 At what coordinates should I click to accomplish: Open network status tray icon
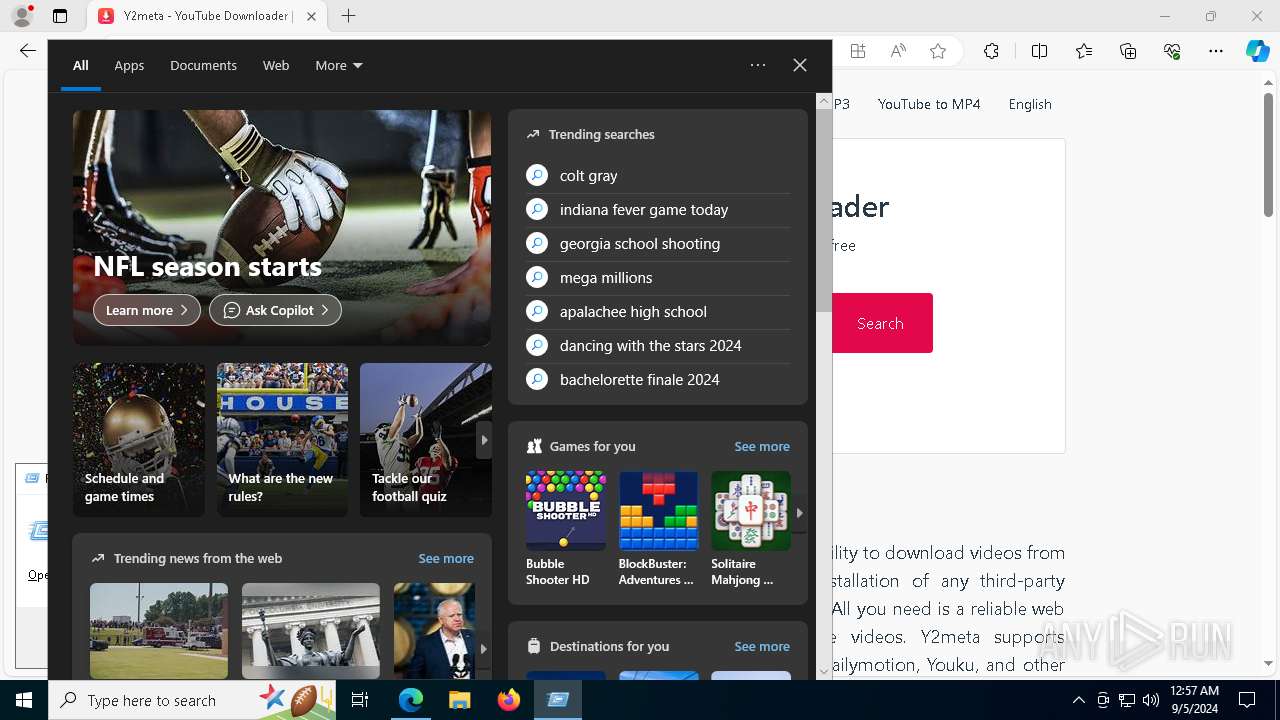[x=1127, y=700]
